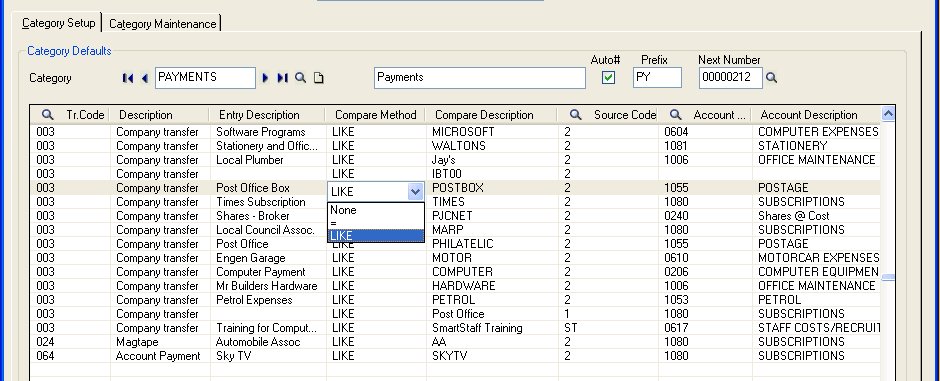
Task: Go to first category record
Action: [x=128, y=78]
